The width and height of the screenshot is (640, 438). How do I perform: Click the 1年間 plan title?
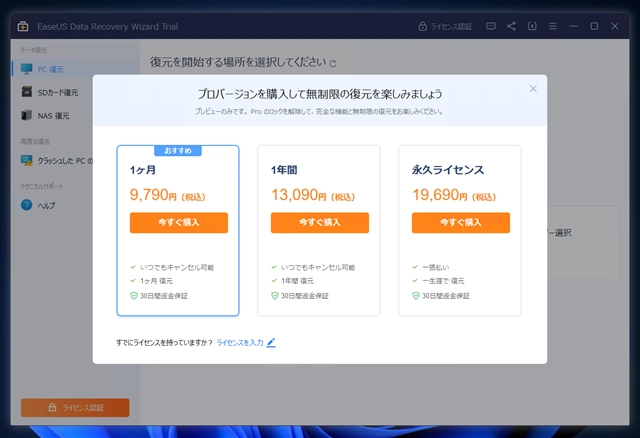[x=284, y=170]
